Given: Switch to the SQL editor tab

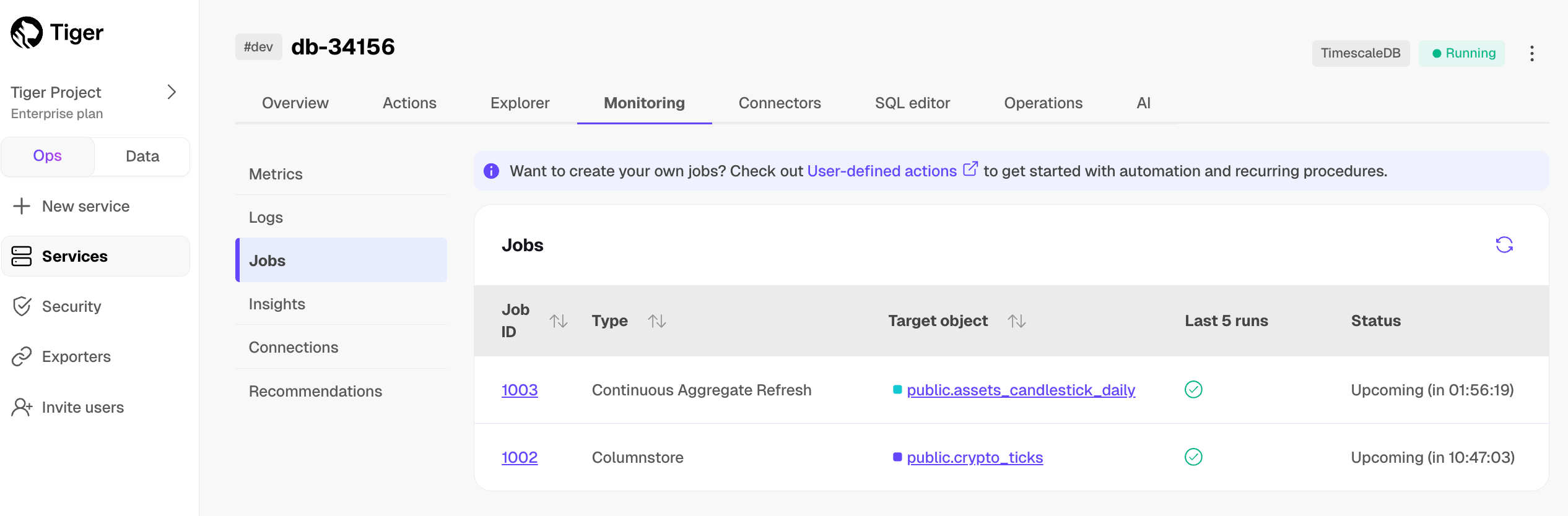Looking at the screenshot, I should (x=912, y=103).
